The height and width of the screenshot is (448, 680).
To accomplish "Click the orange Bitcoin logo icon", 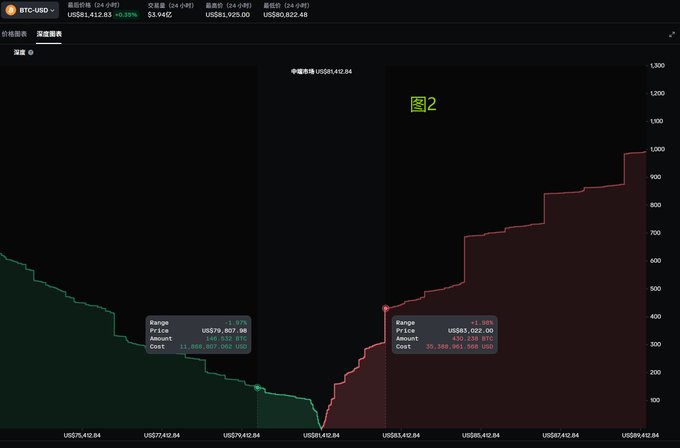I will (x=11, y=10).
